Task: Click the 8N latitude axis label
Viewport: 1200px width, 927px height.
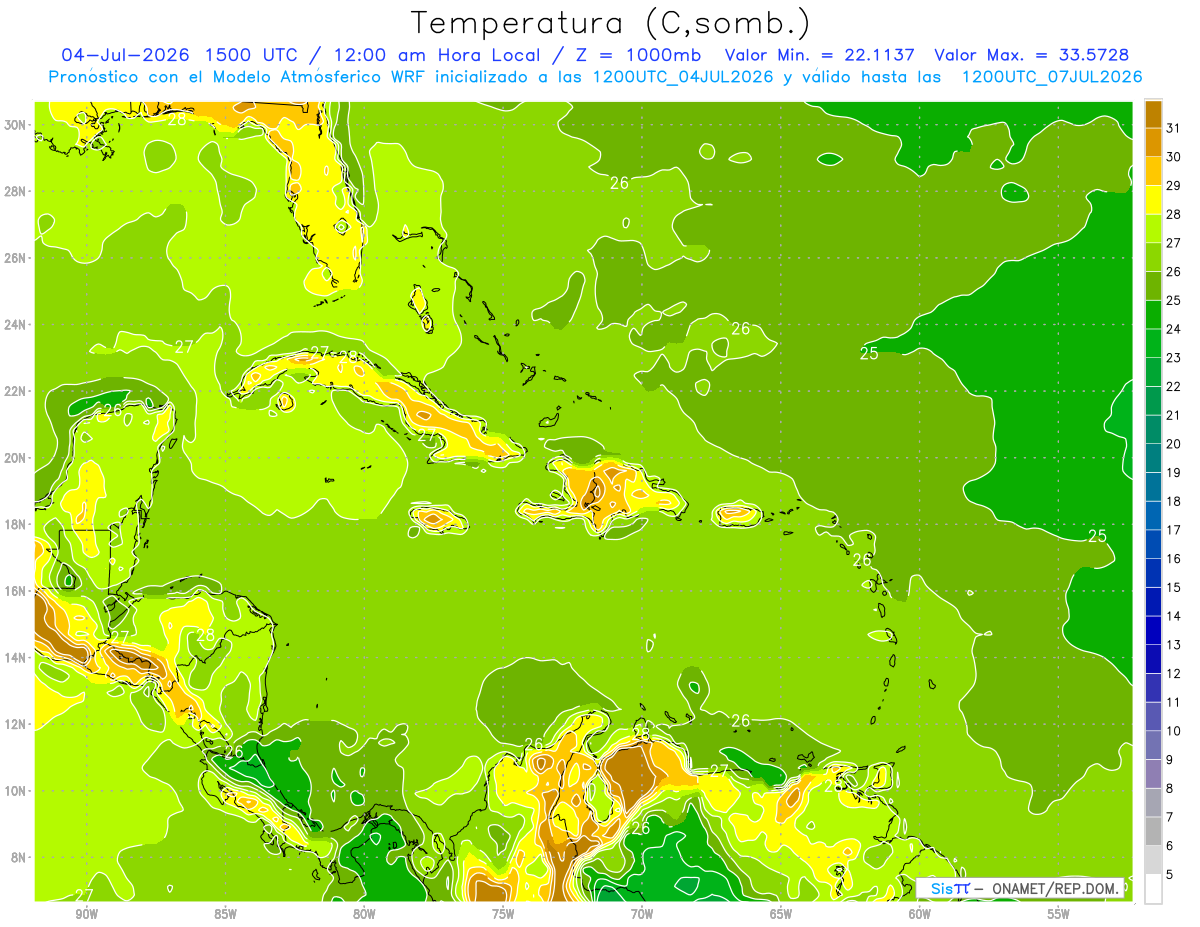Action: [20, 857]
